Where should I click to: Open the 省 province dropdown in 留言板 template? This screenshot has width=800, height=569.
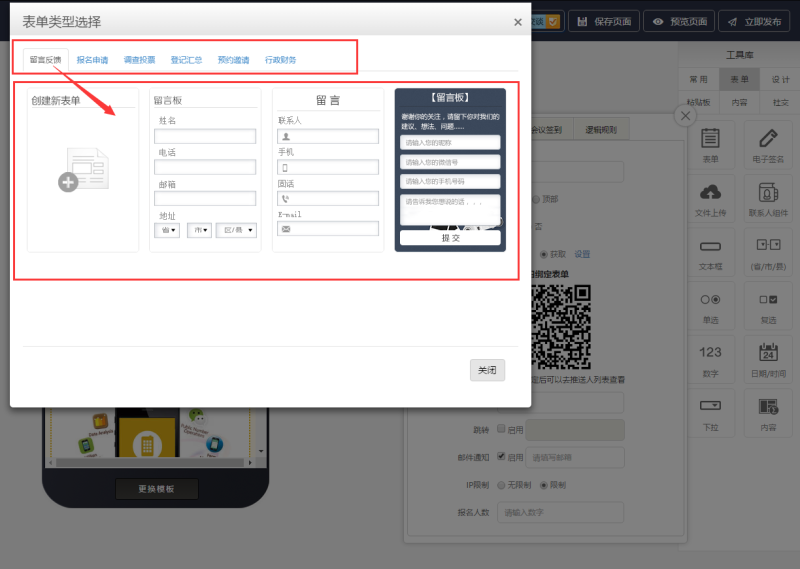pyautogui.click(x=167, y=230)
